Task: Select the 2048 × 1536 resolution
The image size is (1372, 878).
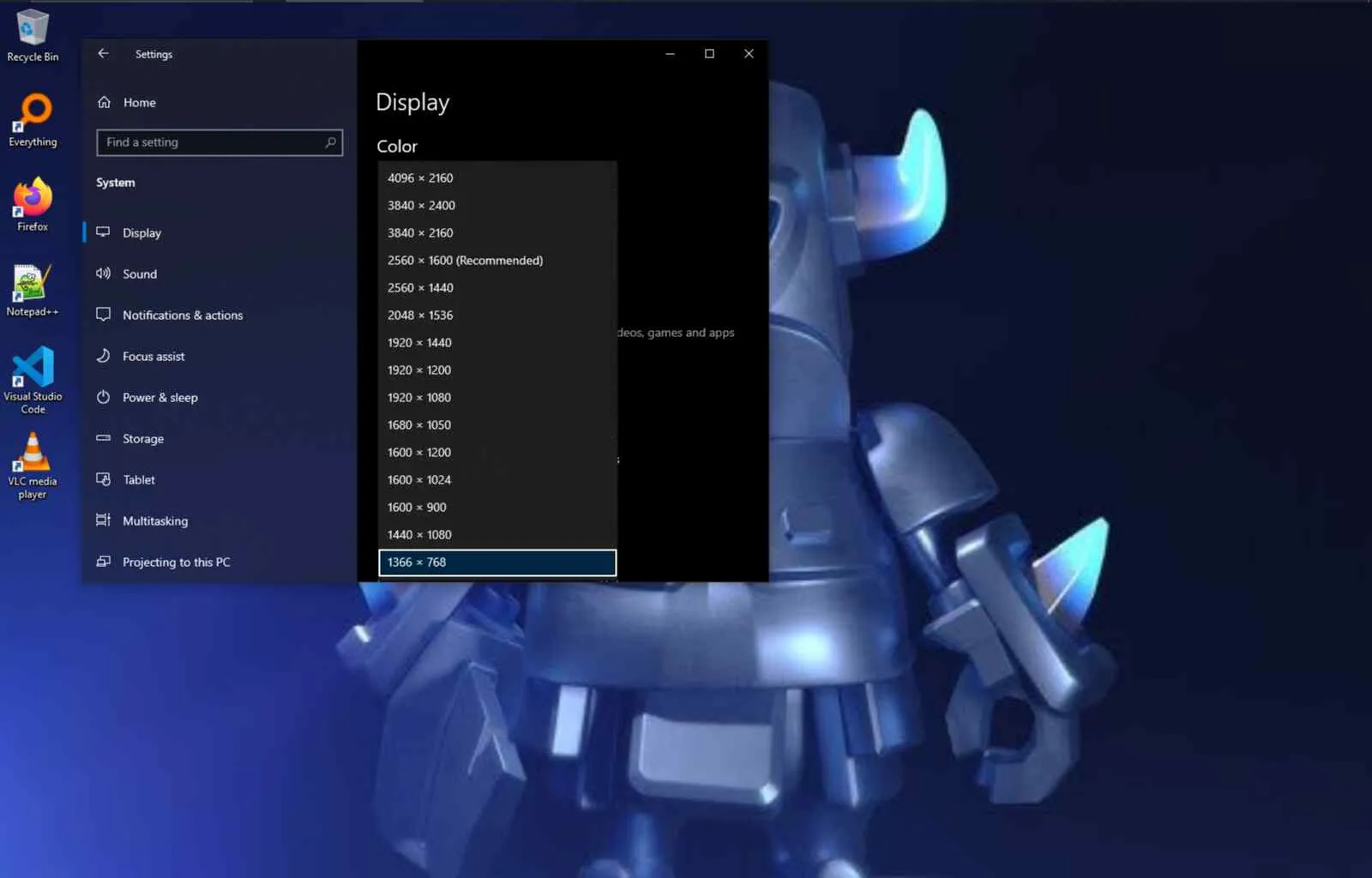Action: point(497,315)
